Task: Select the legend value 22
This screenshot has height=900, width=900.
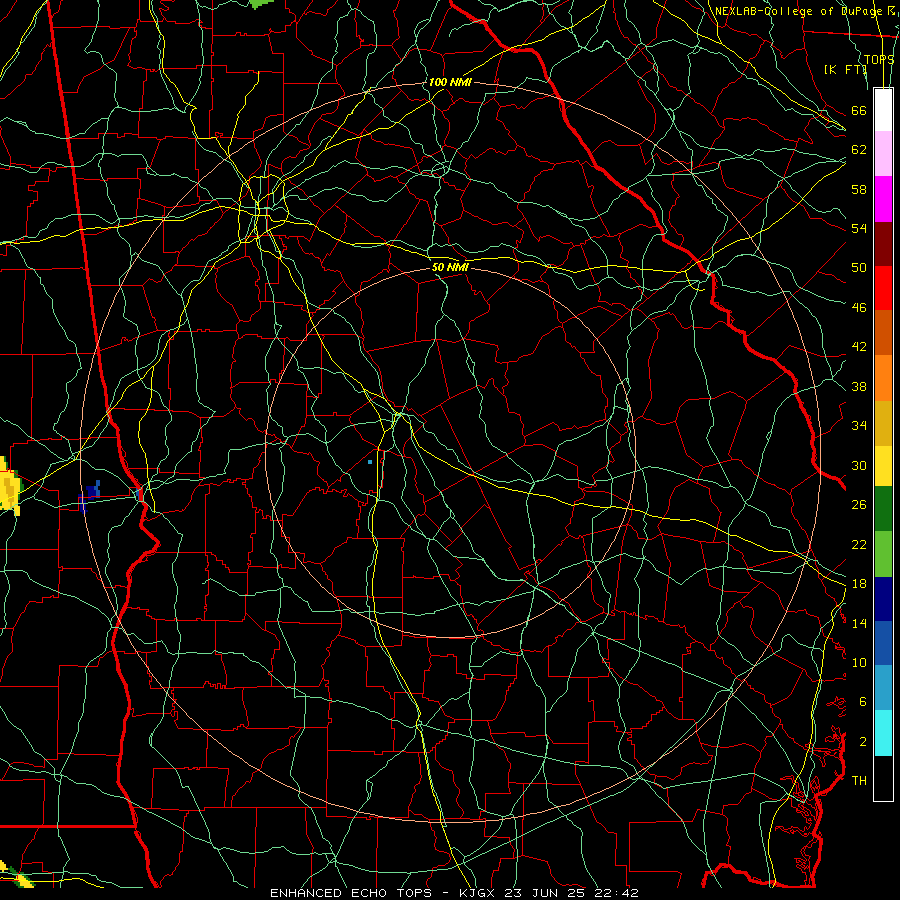Action: (859, 544)
